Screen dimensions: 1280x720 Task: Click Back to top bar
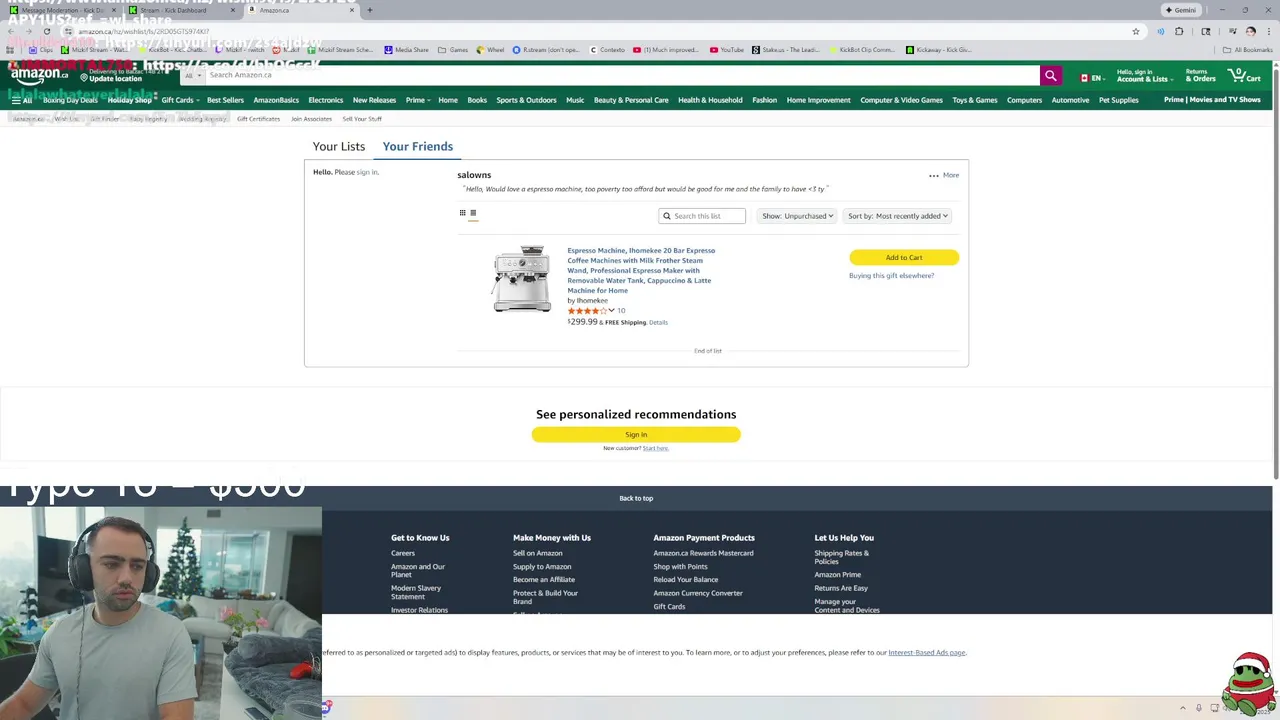point(636,498)
